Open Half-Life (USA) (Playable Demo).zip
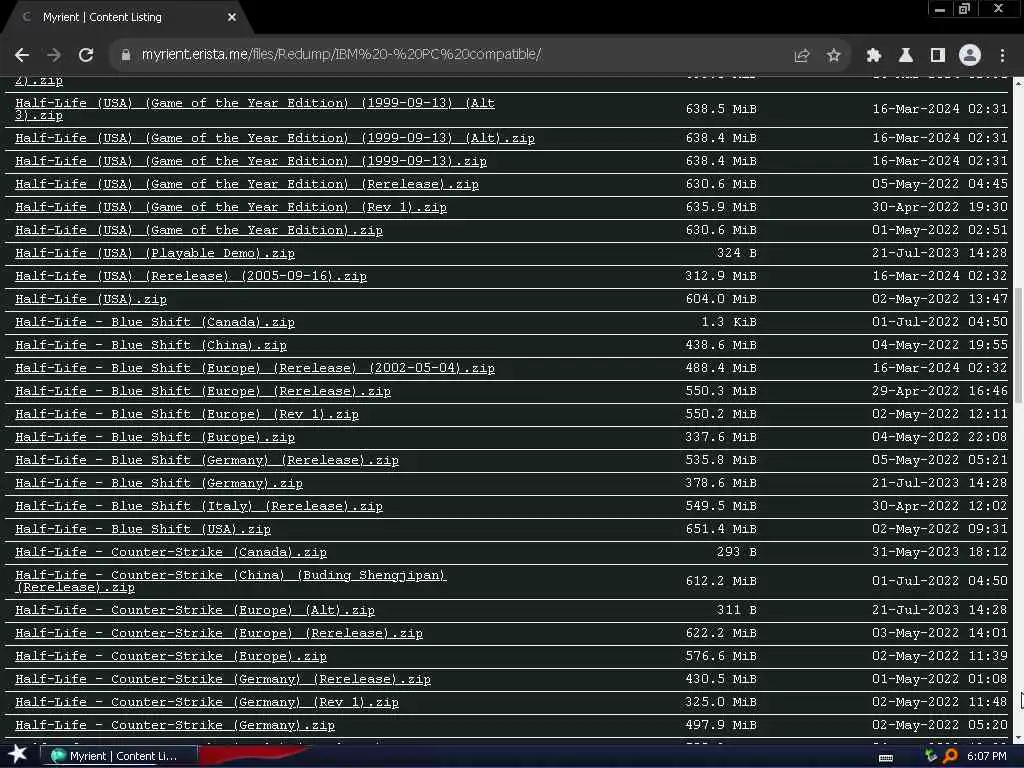The height and width of the screenshot is (768, 1024). point(155,253)
